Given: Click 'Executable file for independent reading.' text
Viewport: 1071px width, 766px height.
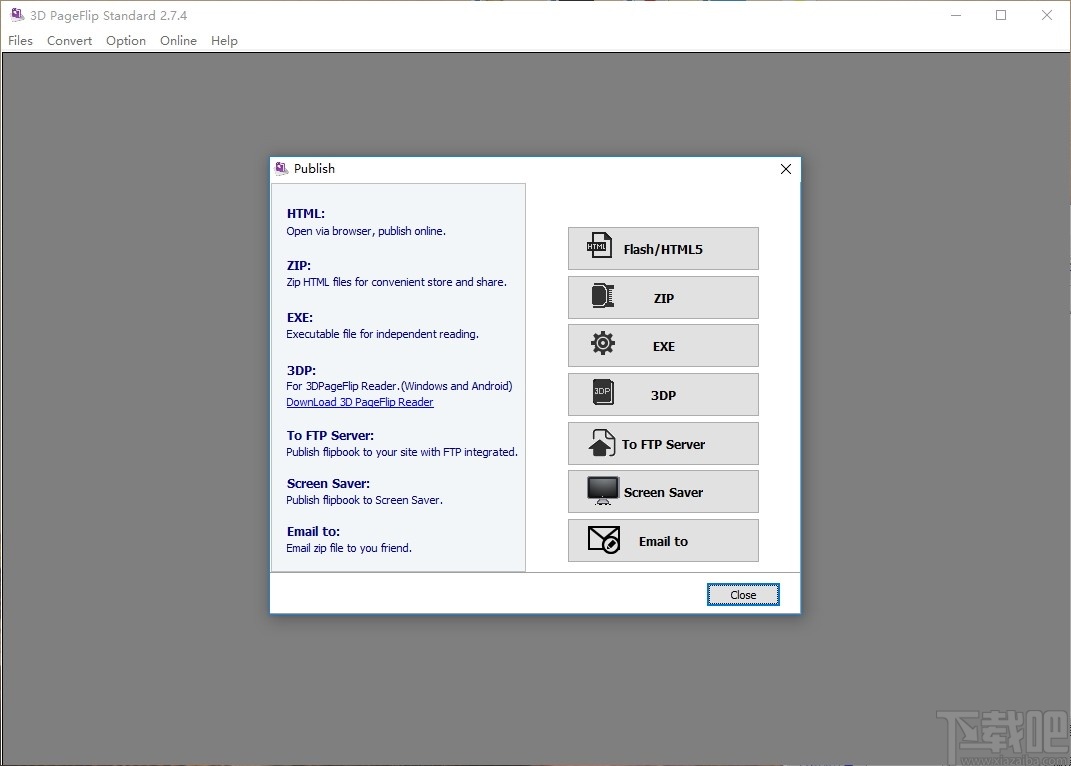Looking at the screenshot, I should 382,333.
